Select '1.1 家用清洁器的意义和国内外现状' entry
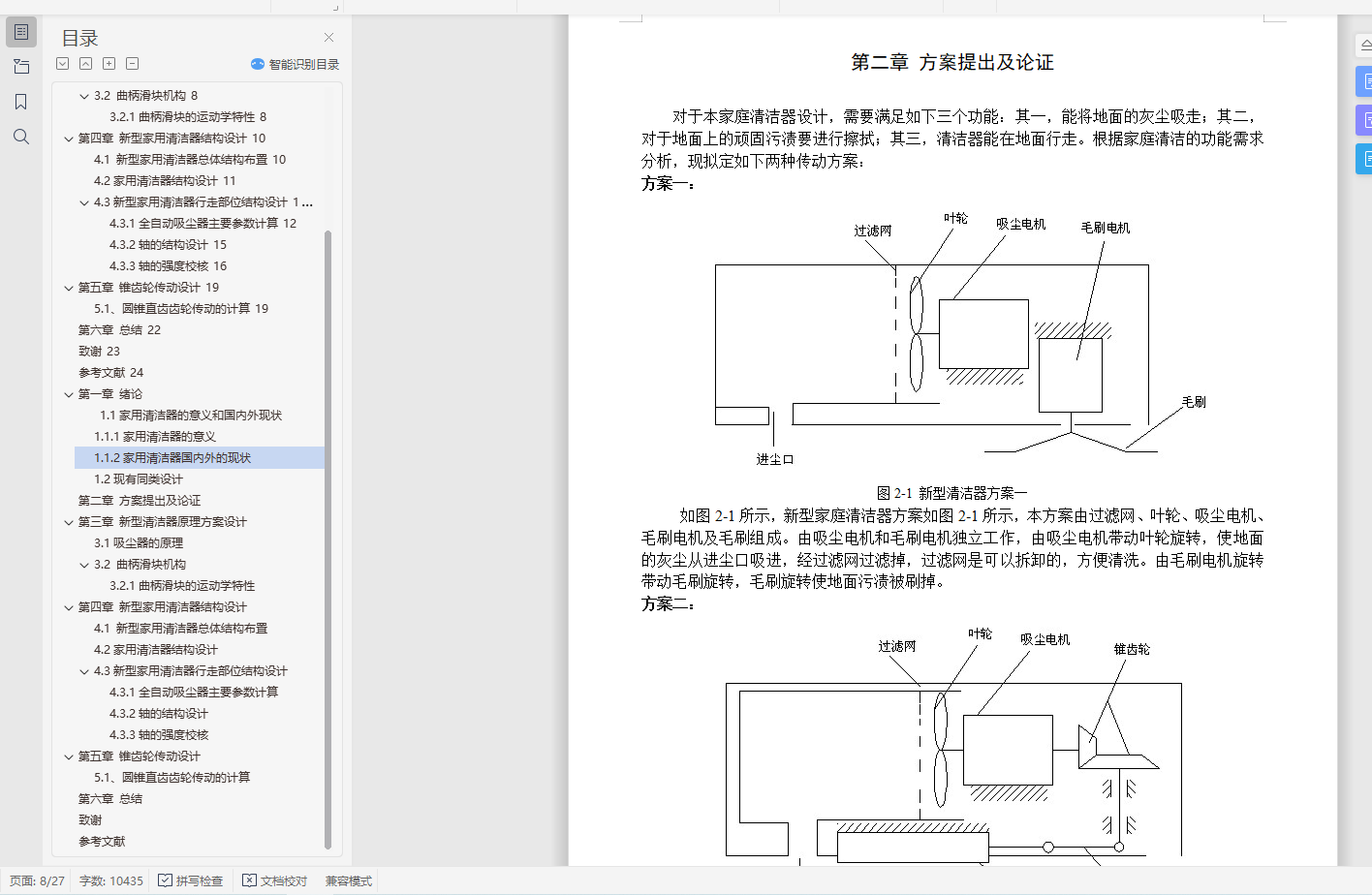This screenshot has height=895, width=1372. [x=191, y=416]
